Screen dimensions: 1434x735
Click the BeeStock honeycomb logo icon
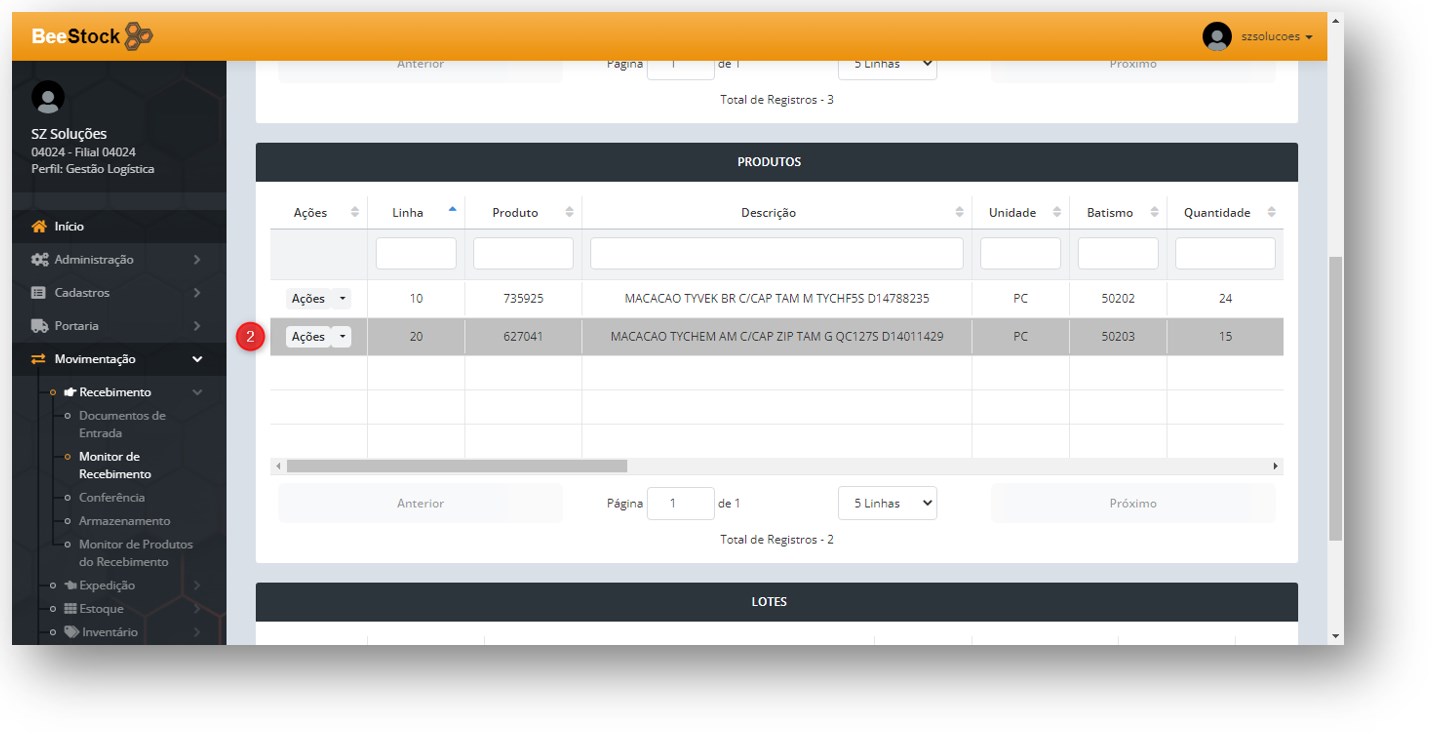click(139, 37)
